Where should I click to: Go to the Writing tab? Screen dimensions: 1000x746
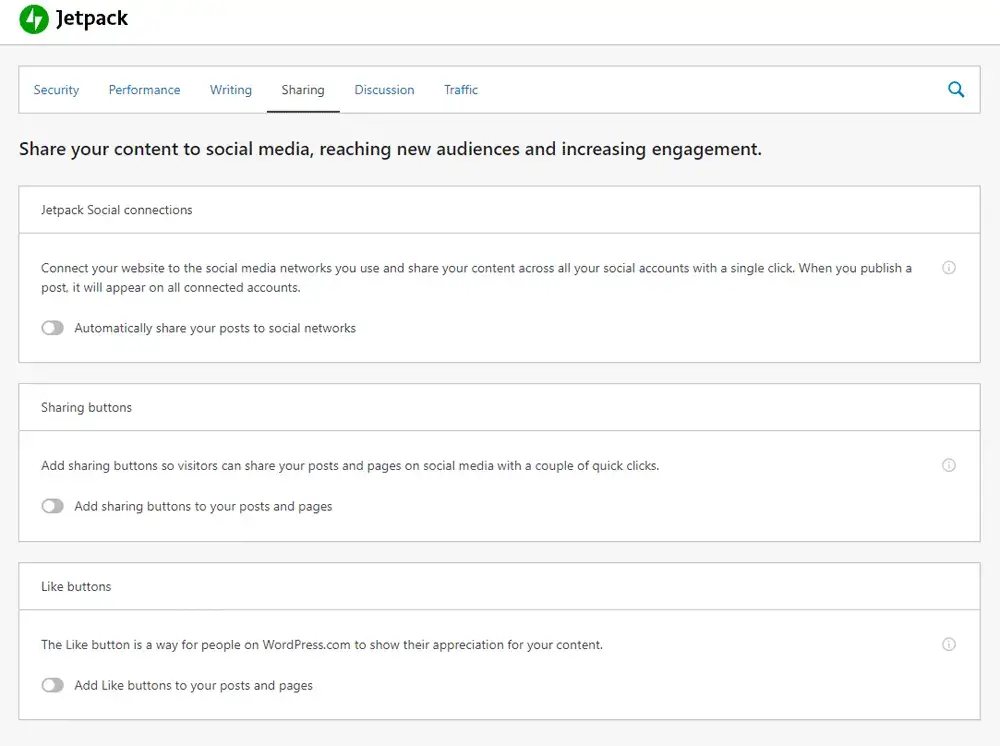231,90
